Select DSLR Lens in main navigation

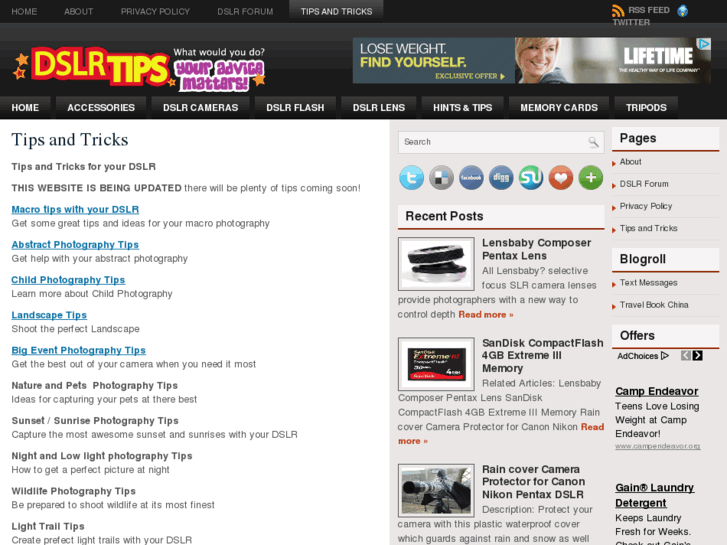tap(379, 108)
